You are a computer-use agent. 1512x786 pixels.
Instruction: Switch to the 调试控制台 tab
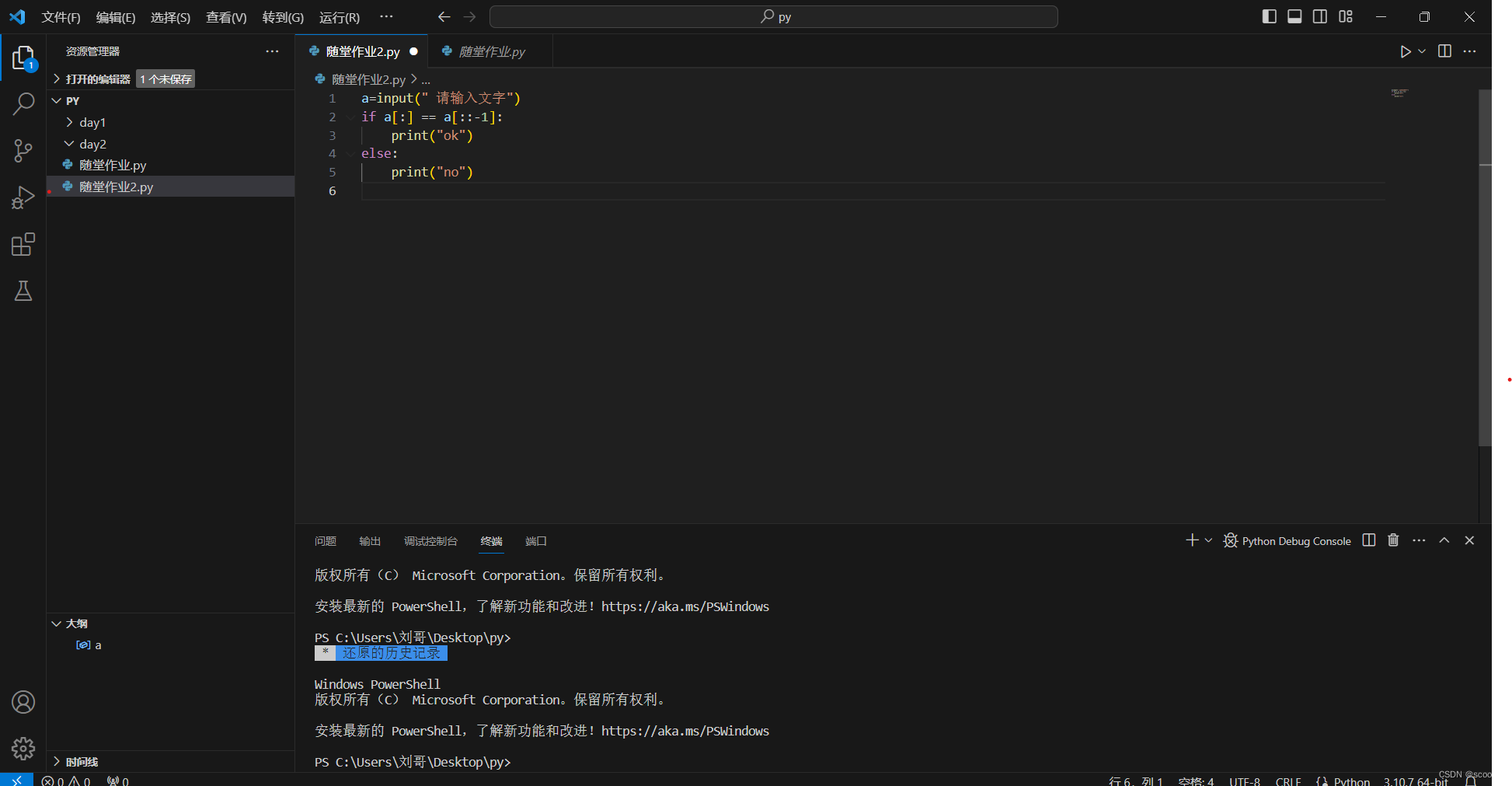[x=431, y=540]
